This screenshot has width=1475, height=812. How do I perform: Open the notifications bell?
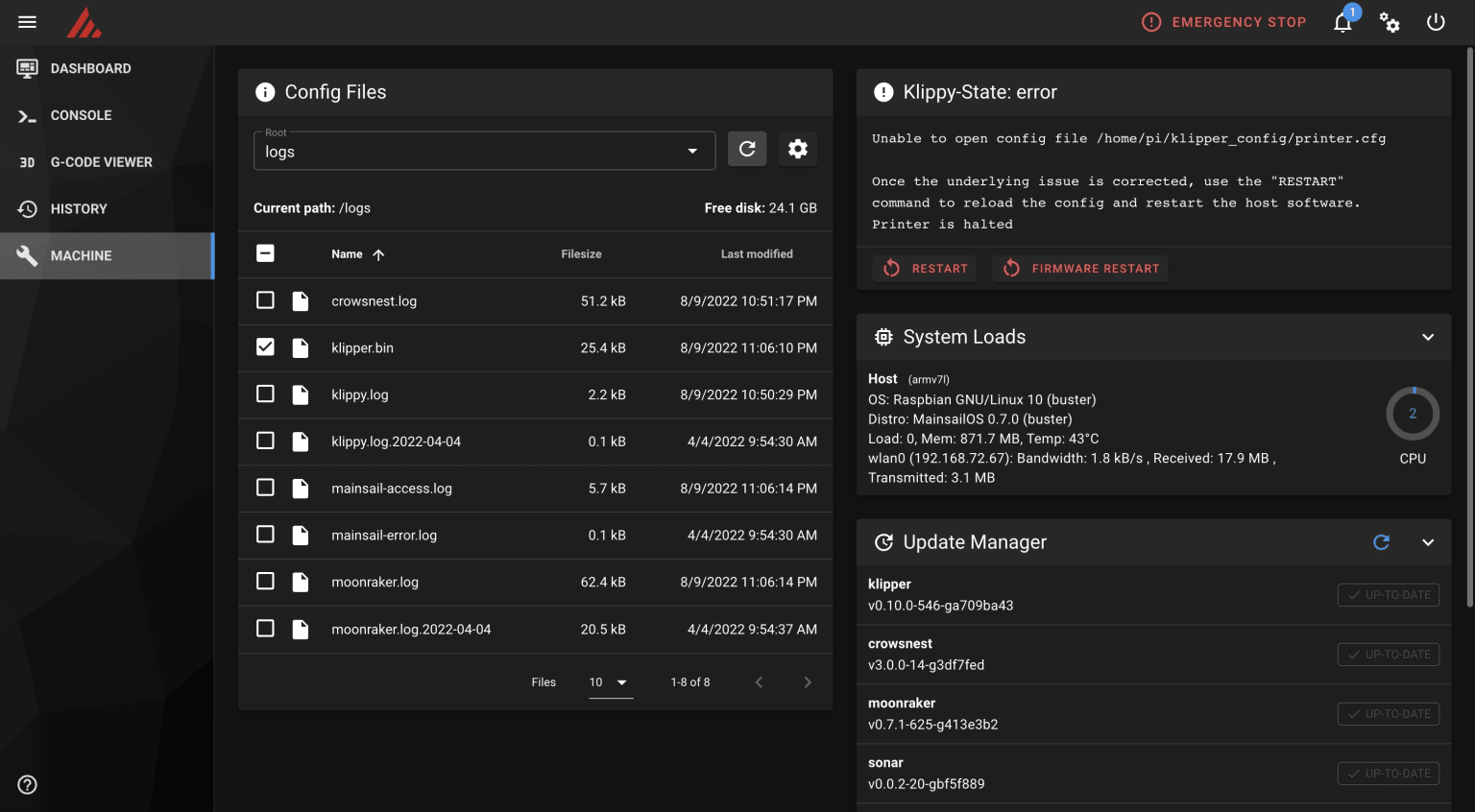pos(1342,22)
